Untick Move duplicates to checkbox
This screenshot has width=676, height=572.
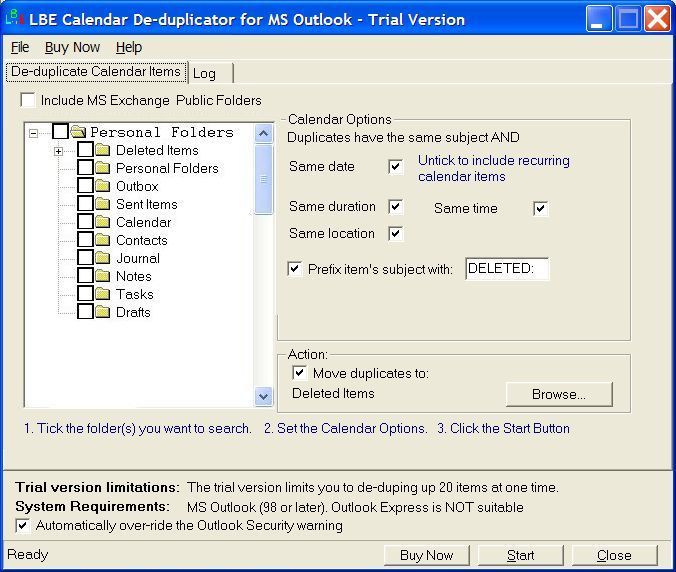tap(300, 372)
